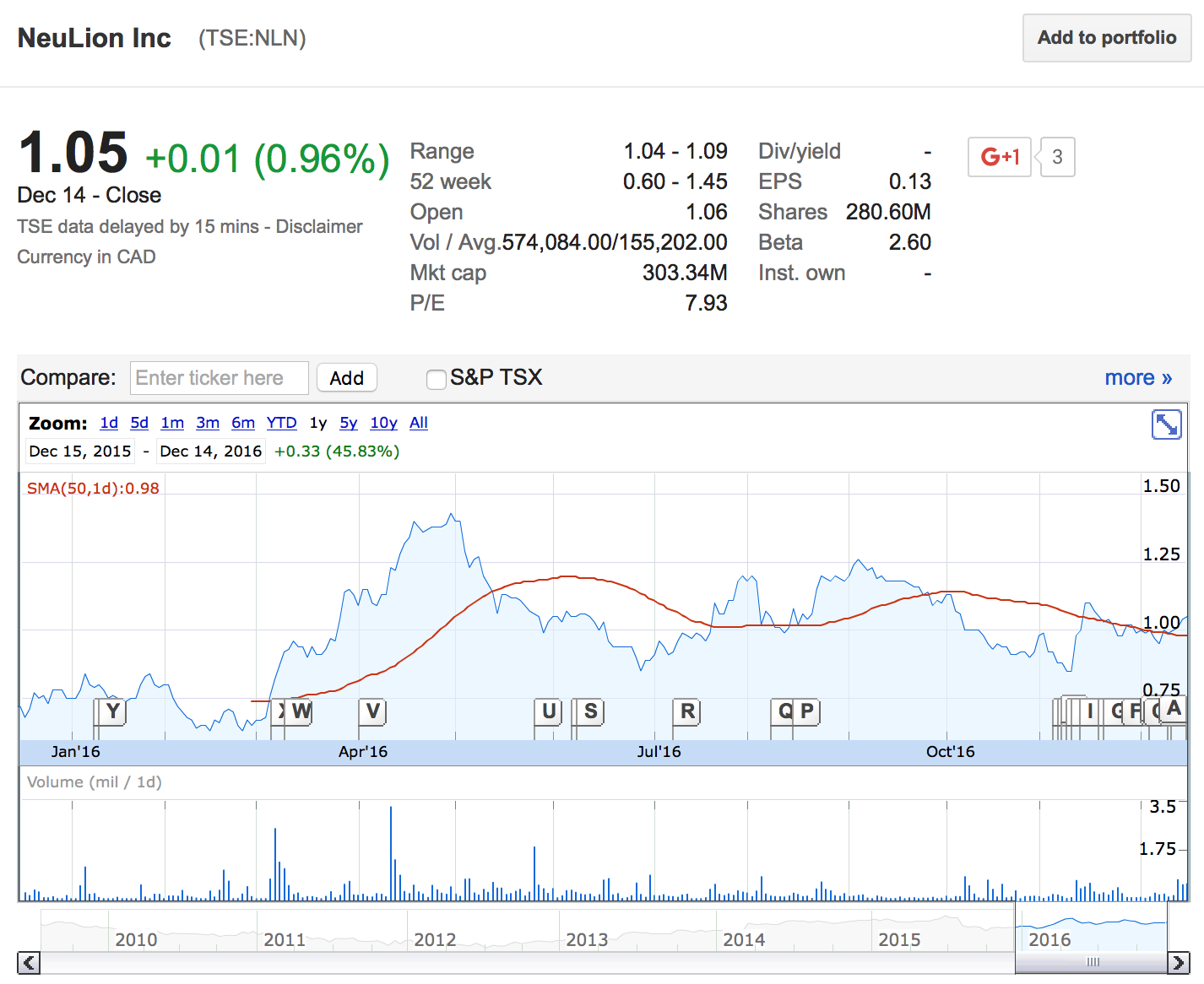1204x984 pixels.
Task: Set chart zoom to 3m
Action: pyautogui.click(x=208, y=423)
